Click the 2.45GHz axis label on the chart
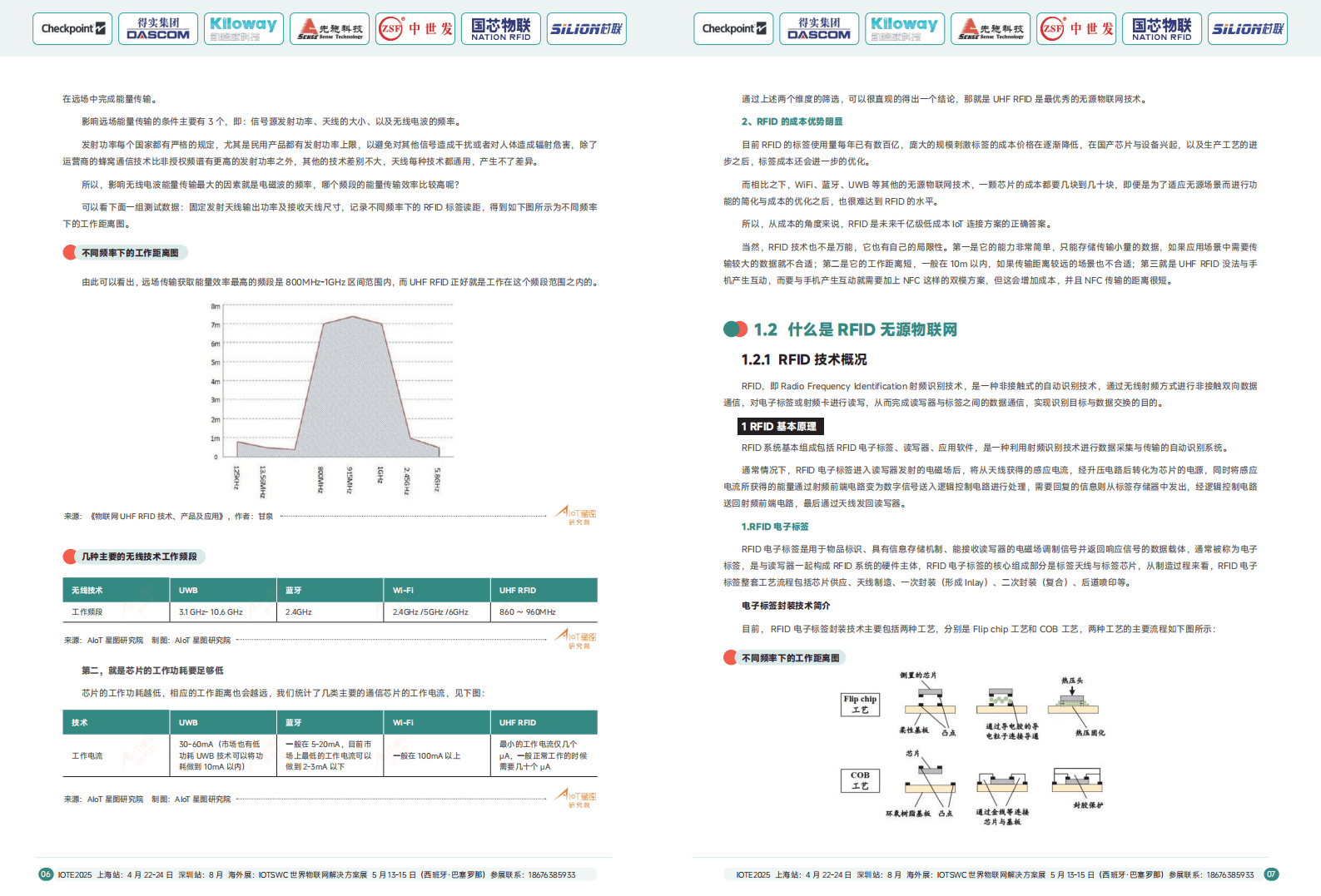The image size is (1321, 896). (407, 480)
